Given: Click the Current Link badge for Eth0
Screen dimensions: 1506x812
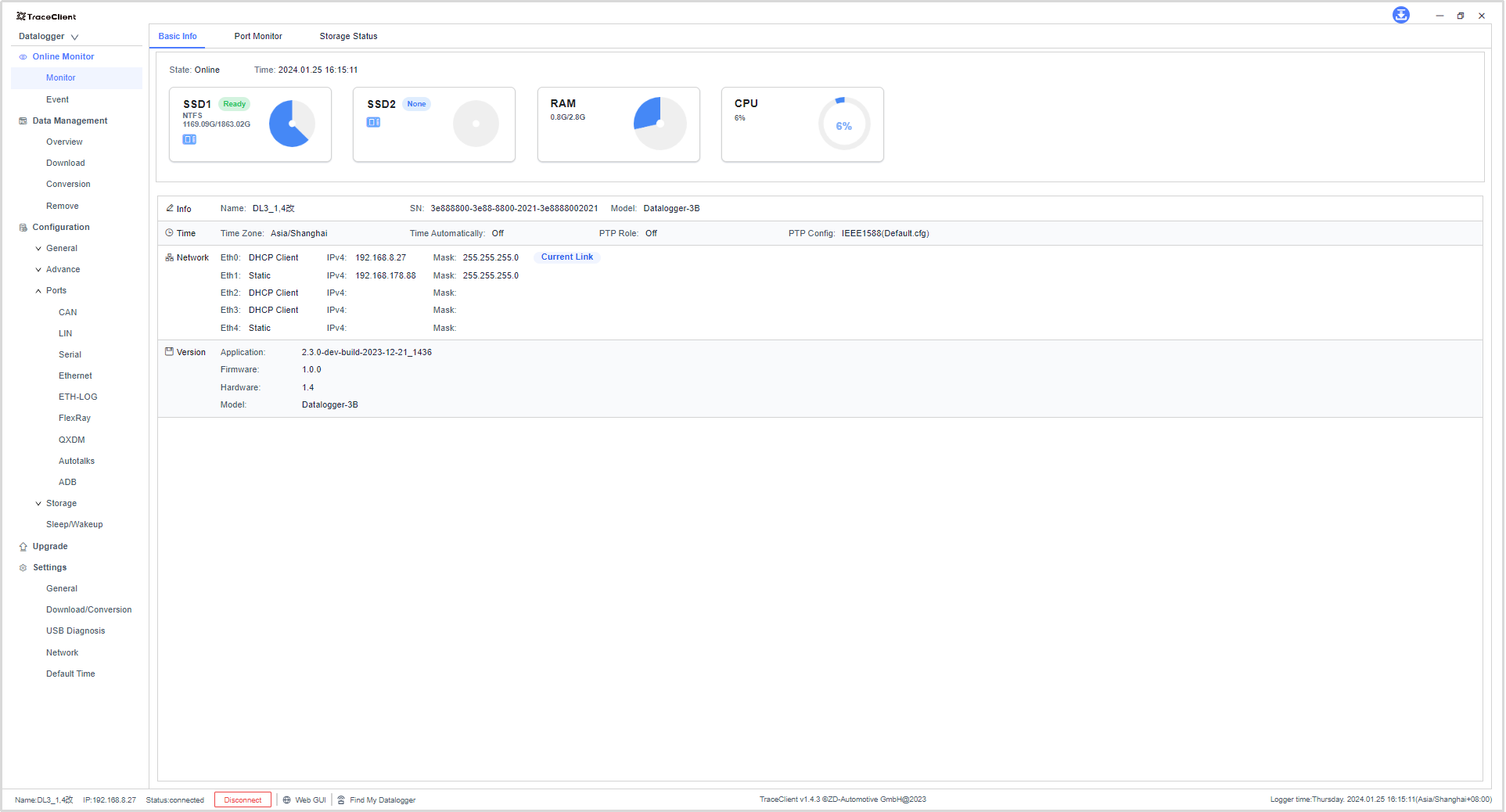Looking at the screenshot, I should (x=567, y=257).
